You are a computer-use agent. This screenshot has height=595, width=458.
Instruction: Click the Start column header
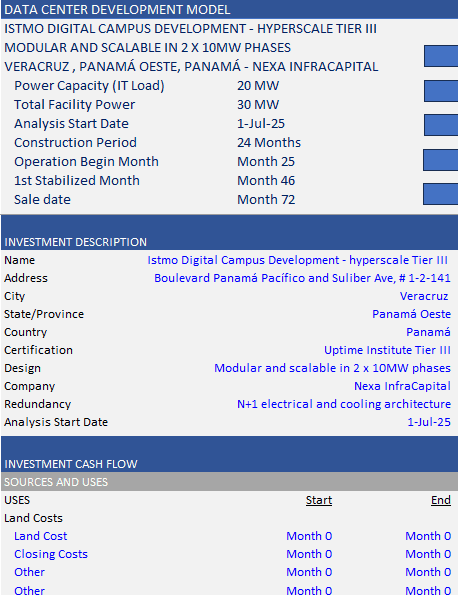[x=319, y=500]
